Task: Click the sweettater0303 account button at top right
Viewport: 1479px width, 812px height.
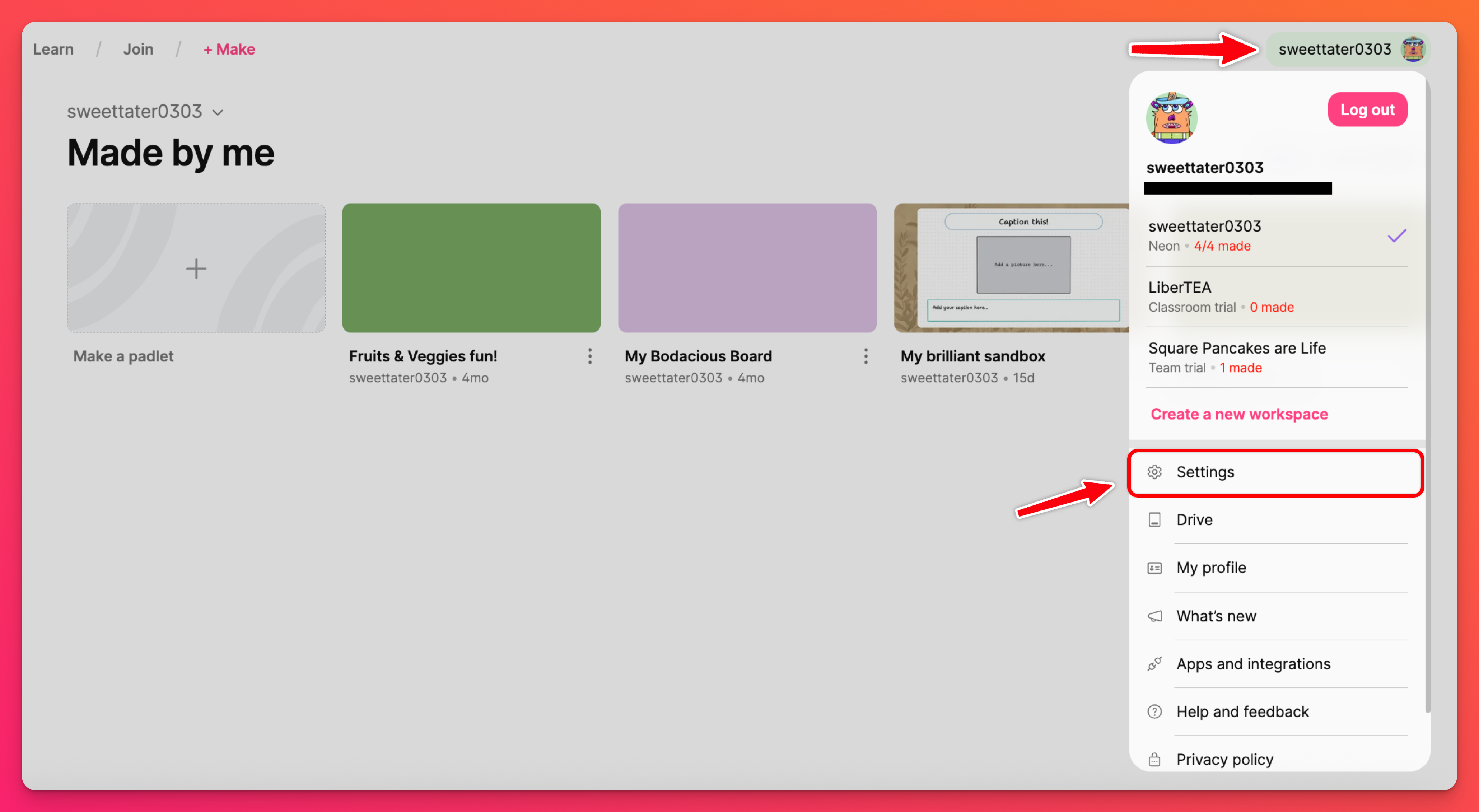Action: (x=1348, y=50)
